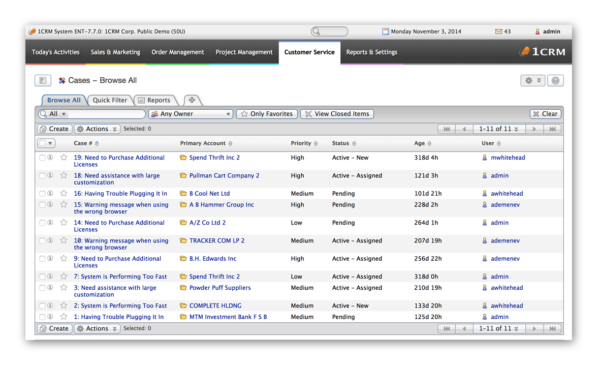Screen dimensions: 600x366
Task: Focus the global search field in the header
Action: pos(329,31)
